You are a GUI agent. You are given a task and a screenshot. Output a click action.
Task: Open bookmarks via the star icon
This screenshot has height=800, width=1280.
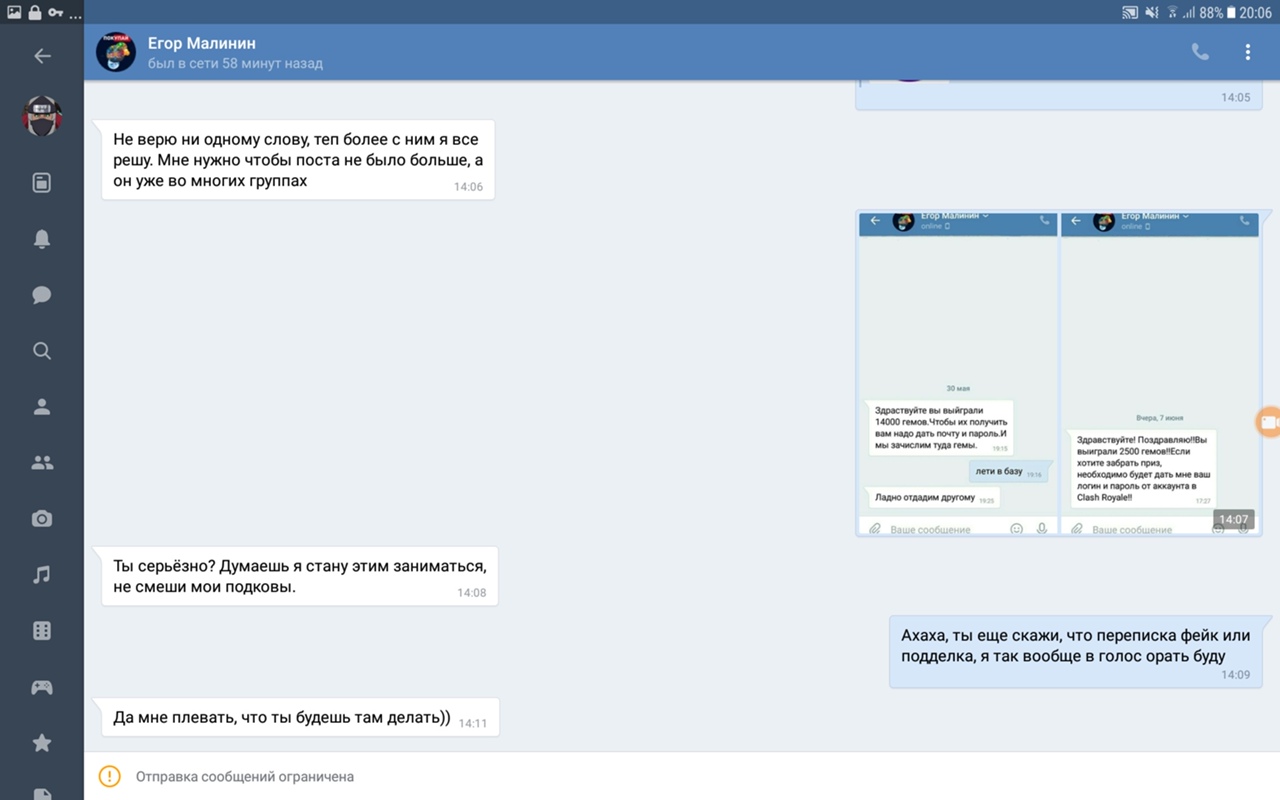pos(42,743)
